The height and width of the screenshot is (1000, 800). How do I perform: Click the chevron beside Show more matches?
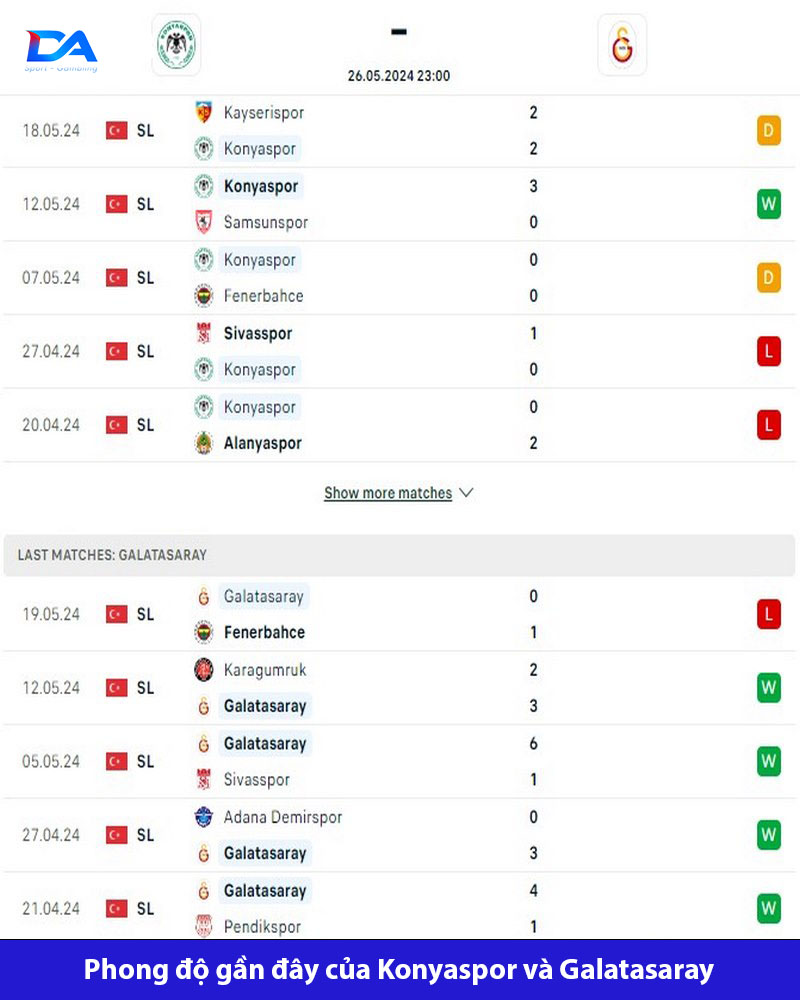(466, 492)
